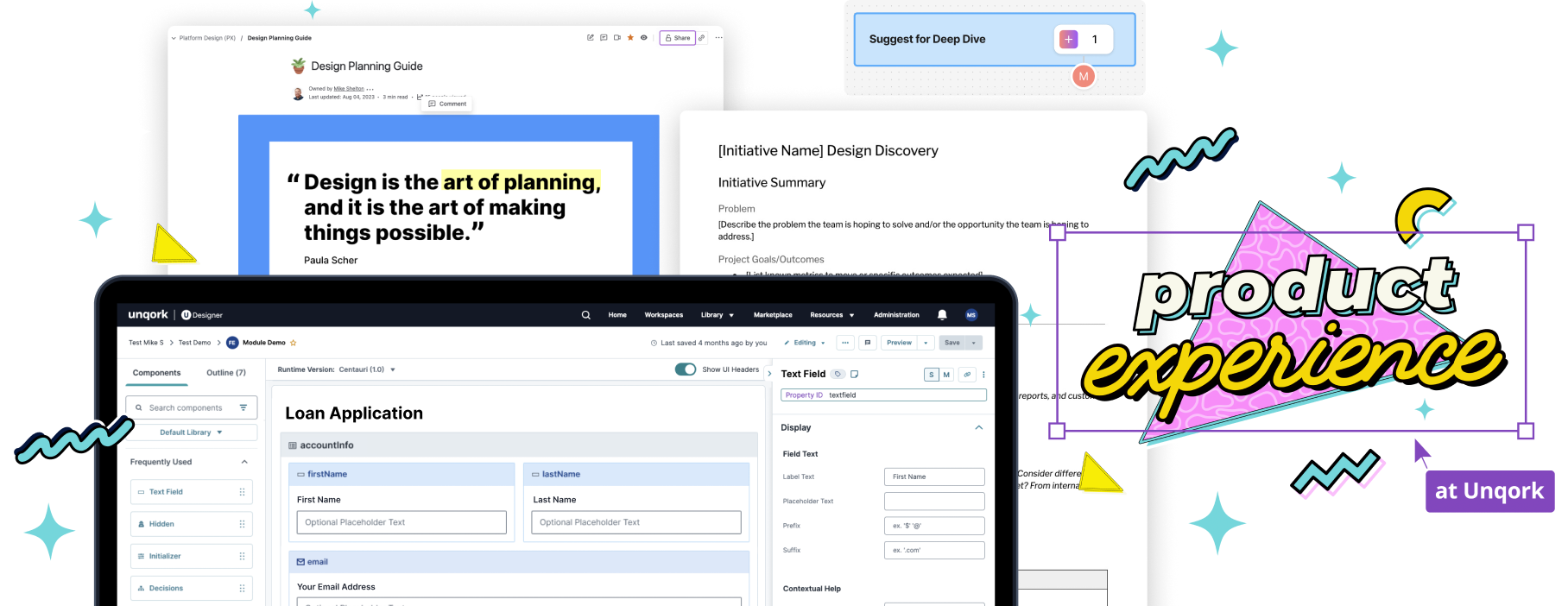The width and height of the screenshot is (1568, 606).
Task: Go to Home in Unqork navbar
Action: coord(617,315)
